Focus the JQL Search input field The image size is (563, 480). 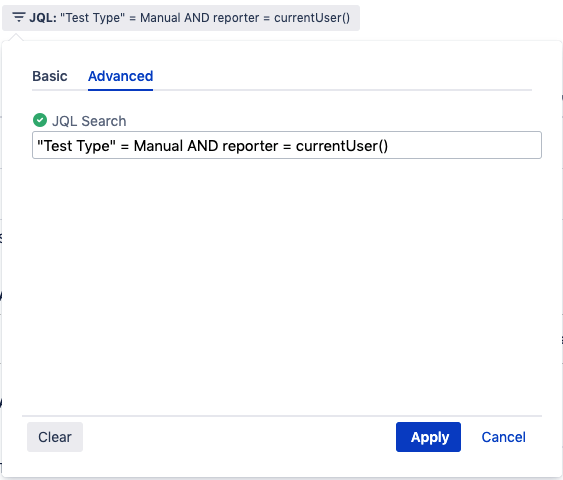coord(287,145)
